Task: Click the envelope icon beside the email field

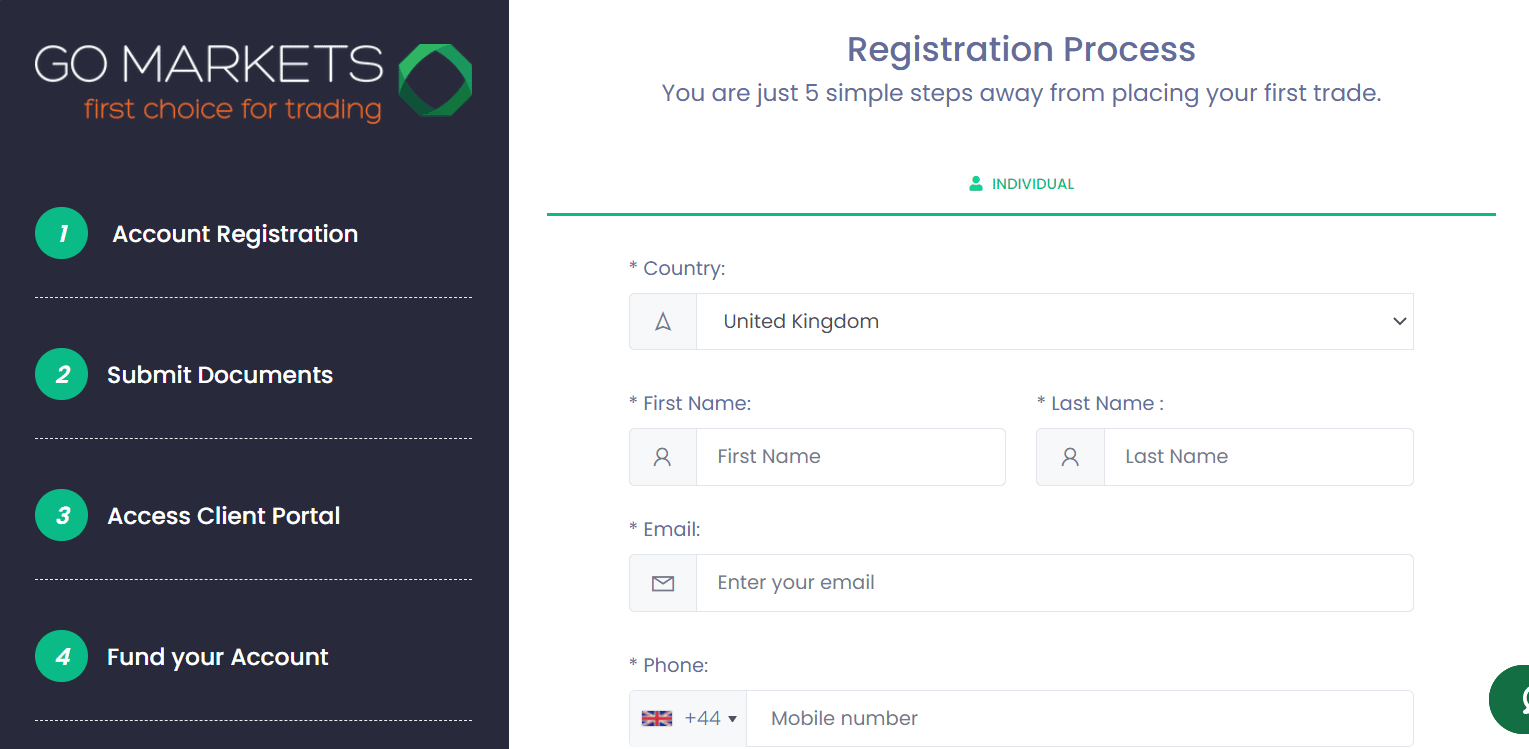Action: click(663, 583)
